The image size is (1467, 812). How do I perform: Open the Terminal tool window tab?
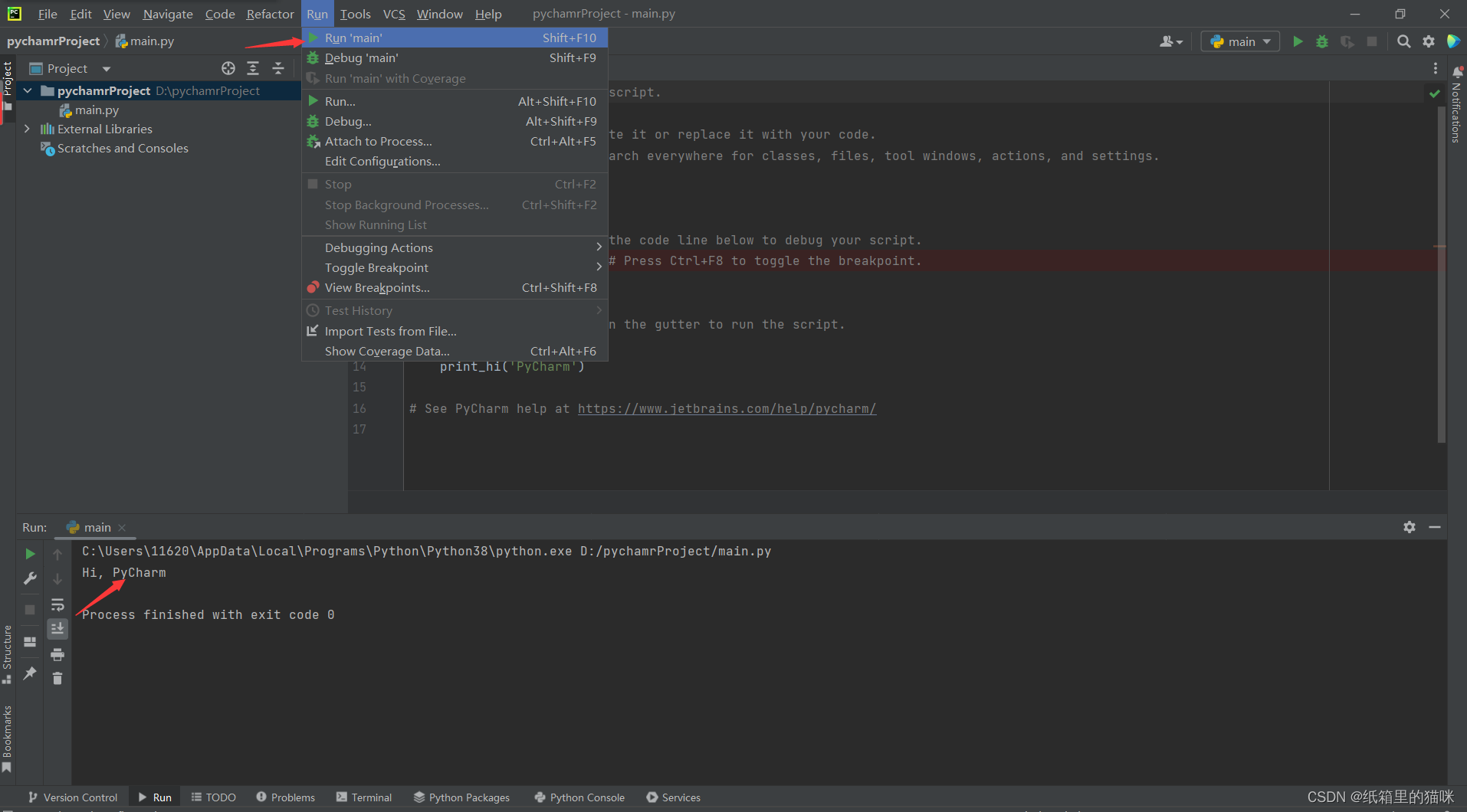[364, 797]
